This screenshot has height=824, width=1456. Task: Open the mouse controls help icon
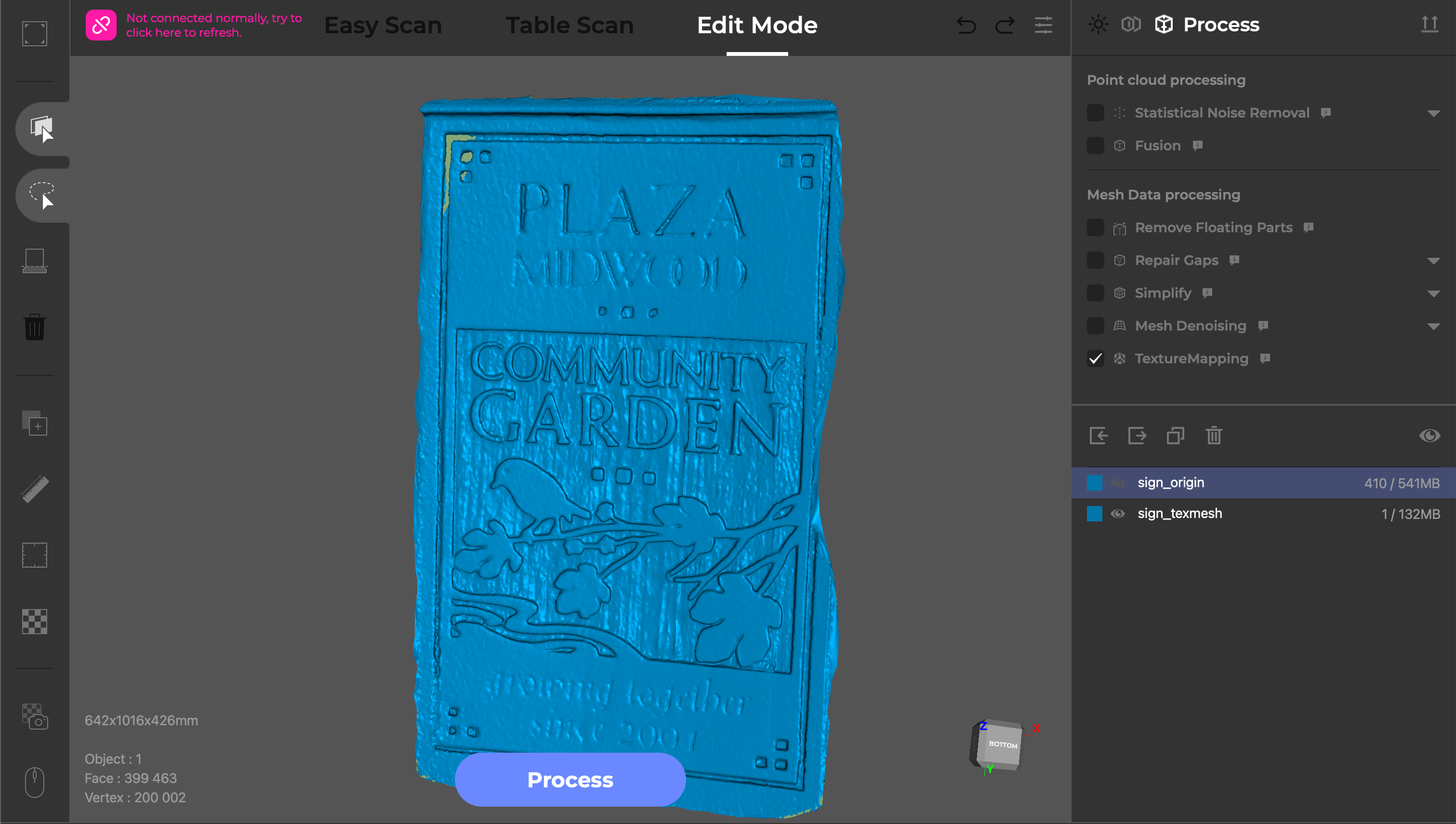pyautogui.click(x=35, y=782)
